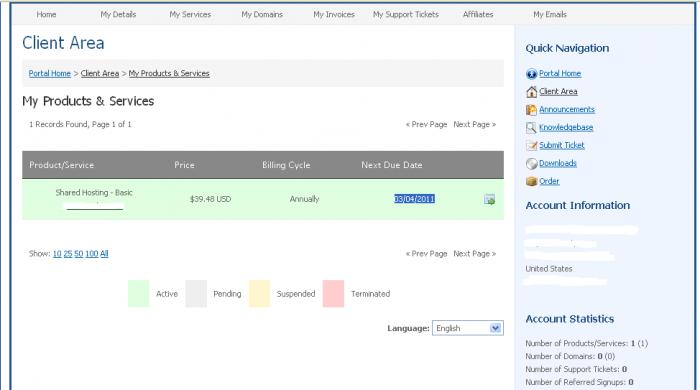Show 50 records per page

[x=79, y=253]
